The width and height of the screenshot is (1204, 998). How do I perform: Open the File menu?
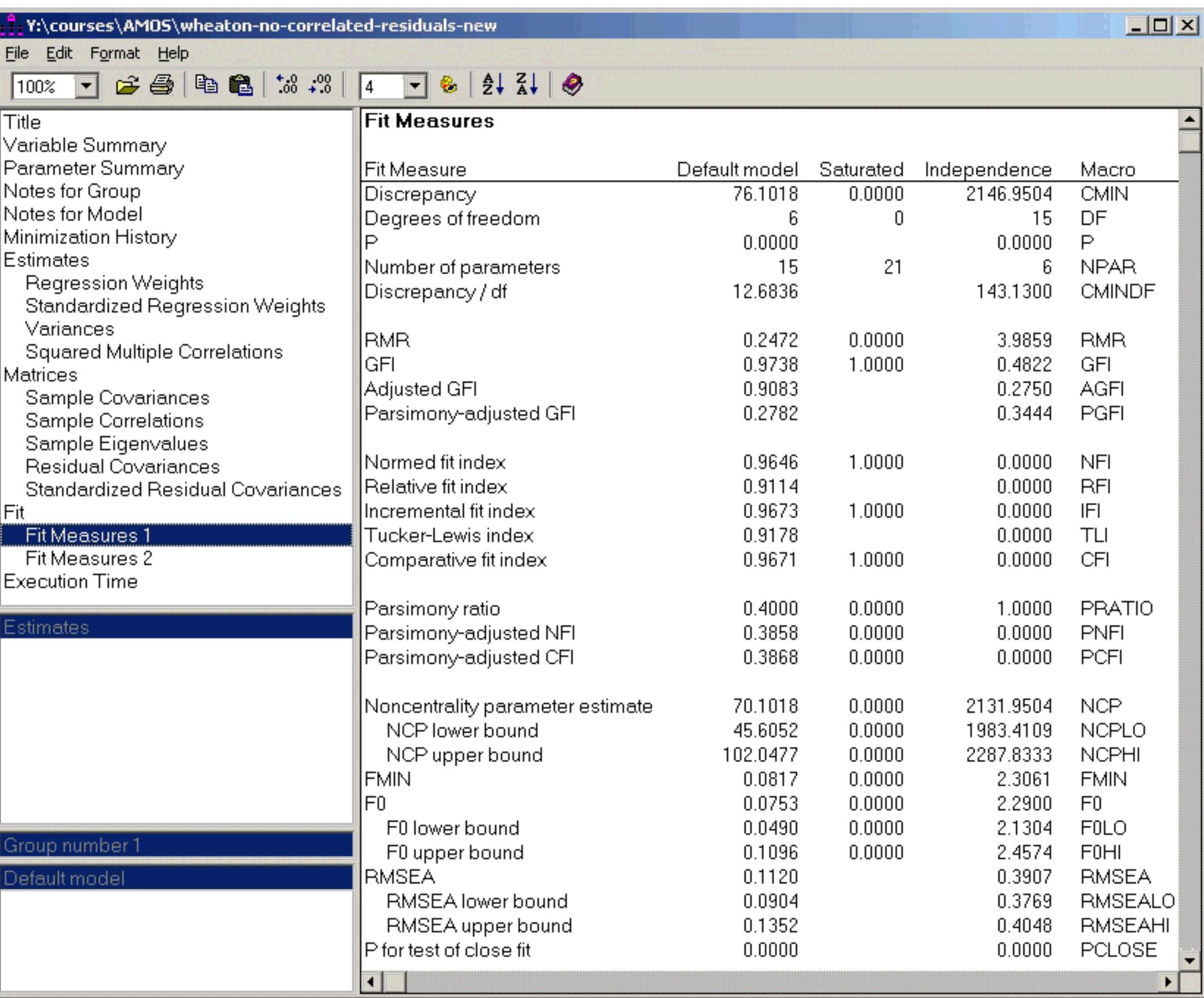16,53
